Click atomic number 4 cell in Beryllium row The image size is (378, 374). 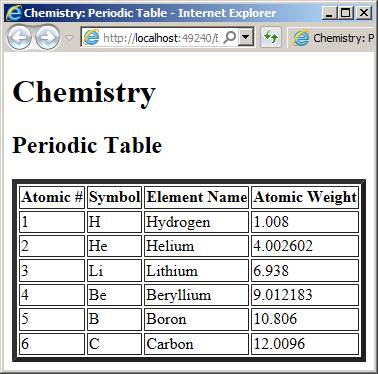point(52,295)
